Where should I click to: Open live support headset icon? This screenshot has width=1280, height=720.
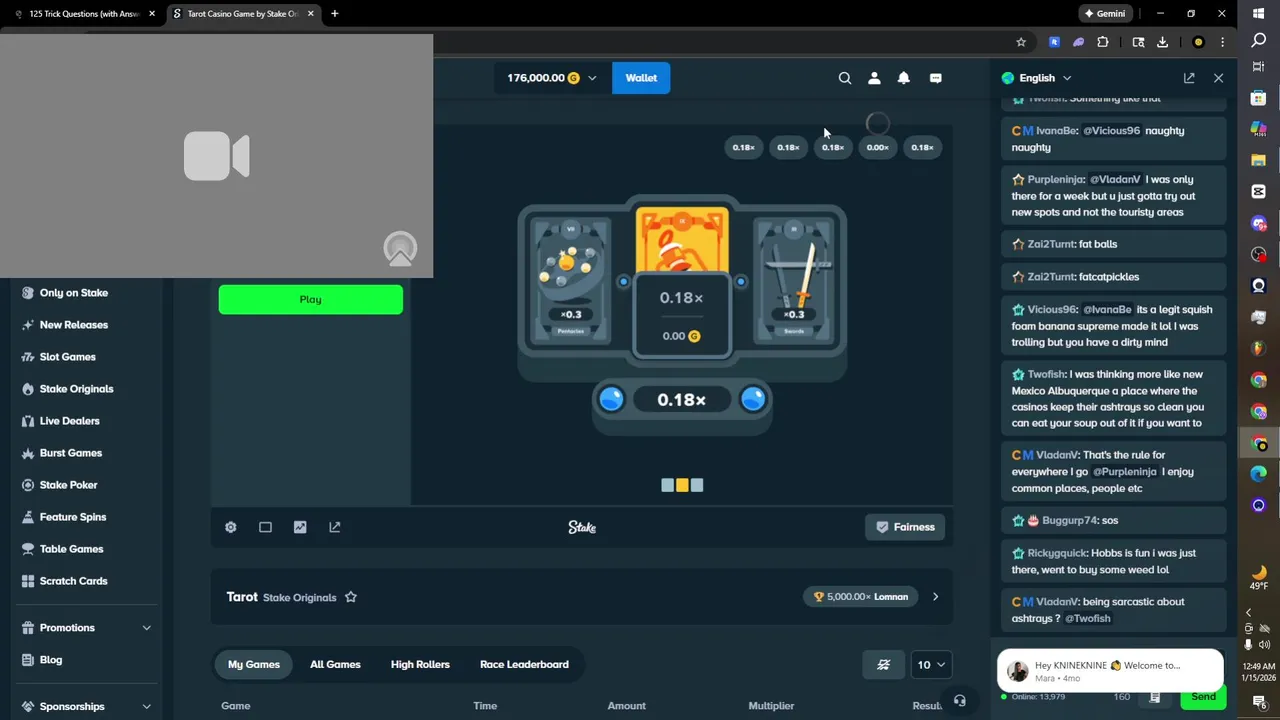click(960, 701)
